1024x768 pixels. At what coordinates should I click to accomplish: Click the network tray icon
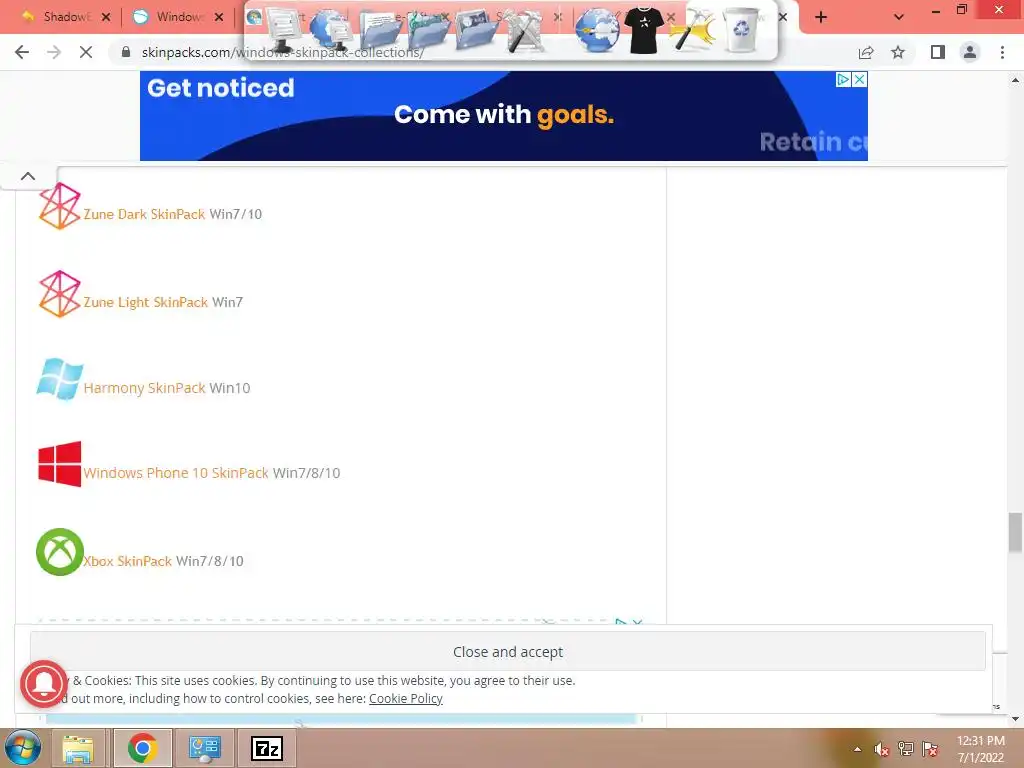[906, 749]
